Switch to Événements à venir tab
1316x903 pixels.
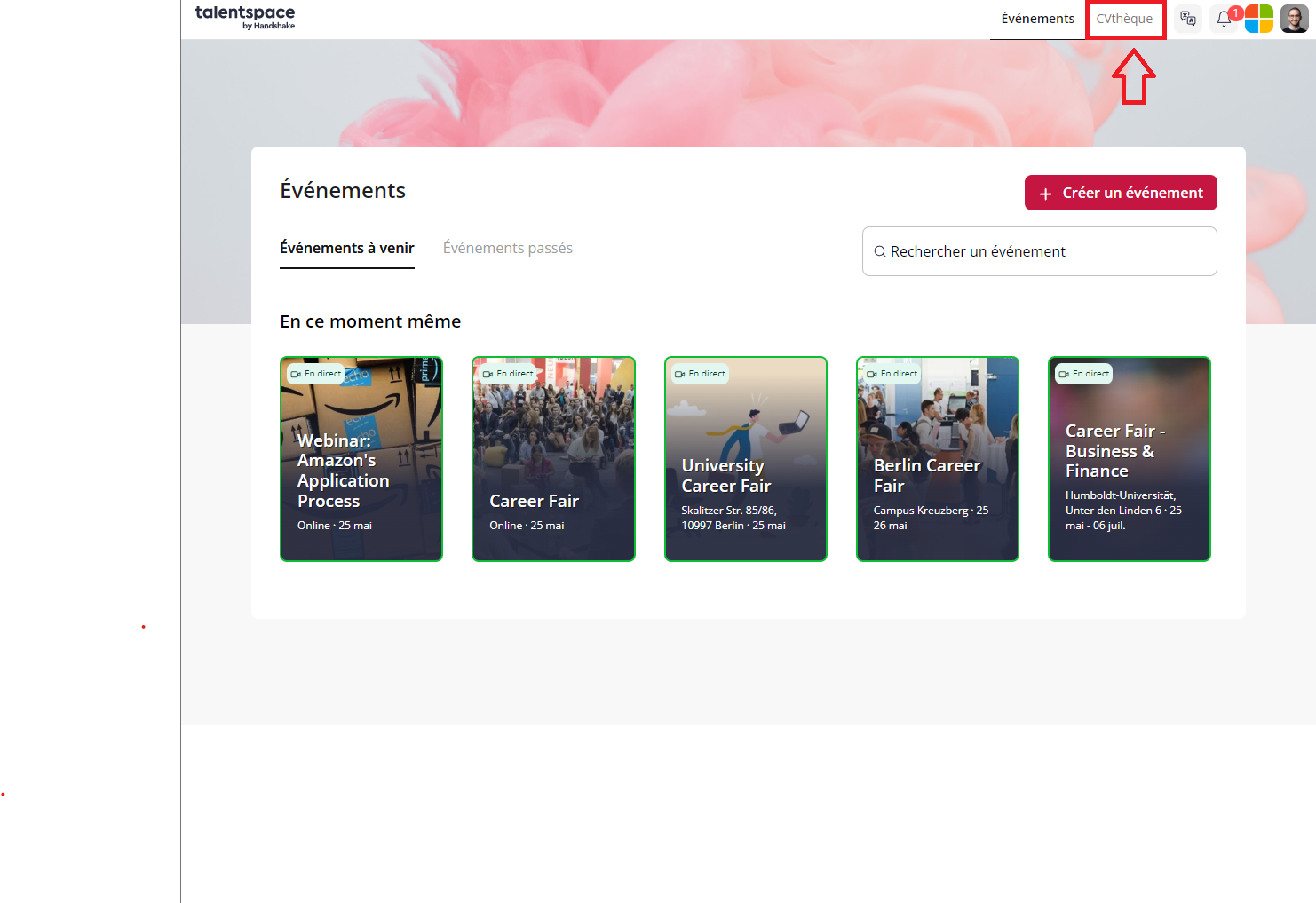[347, 249]
